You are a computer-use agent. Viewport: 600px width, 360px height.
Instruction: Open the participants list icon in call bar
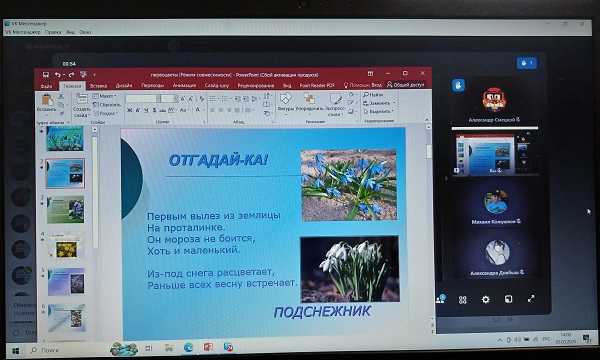pyautogui.click(x=440, y=299)
